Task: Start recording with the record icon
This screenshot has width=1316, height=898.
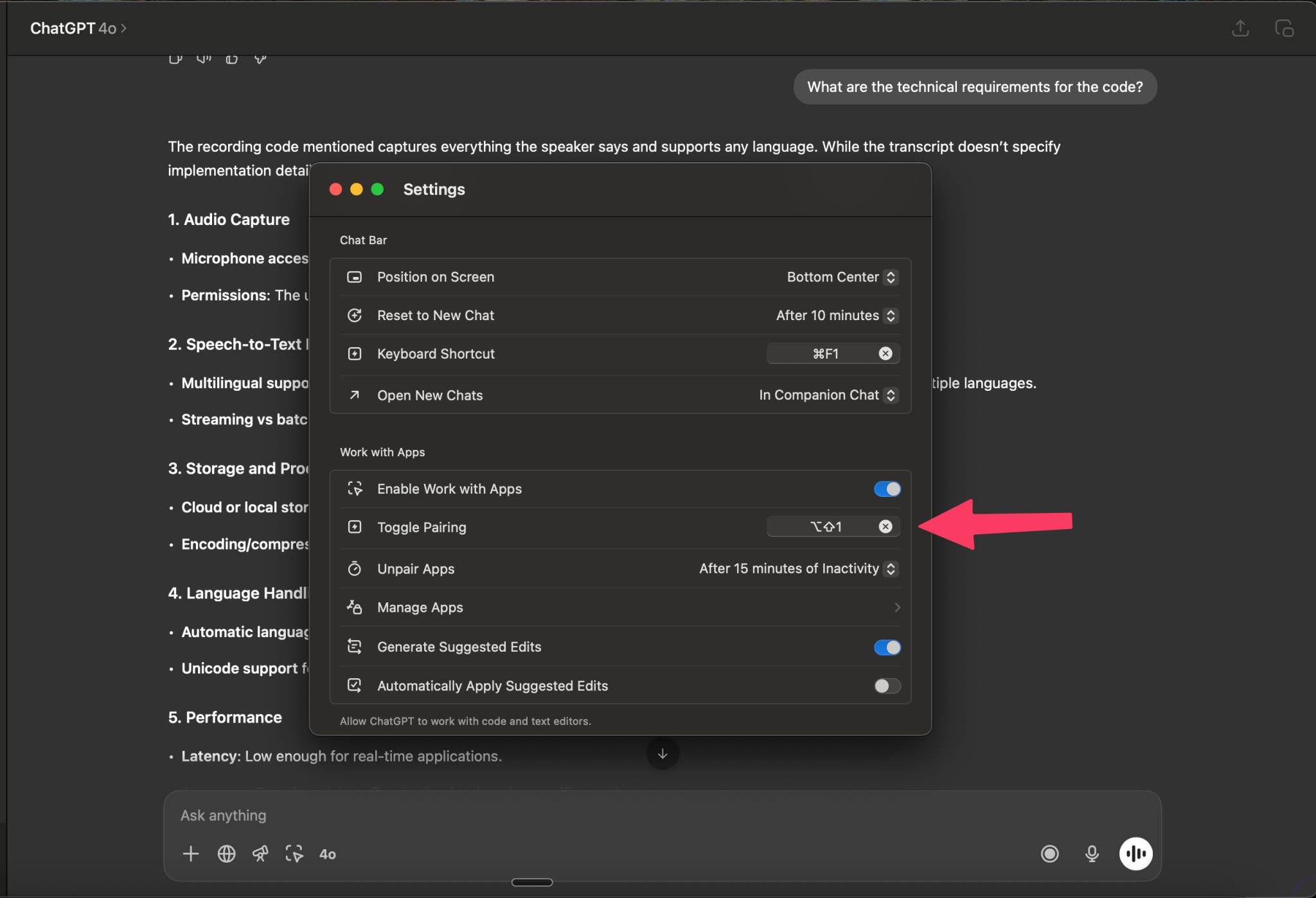Action: pos(1049,854)
